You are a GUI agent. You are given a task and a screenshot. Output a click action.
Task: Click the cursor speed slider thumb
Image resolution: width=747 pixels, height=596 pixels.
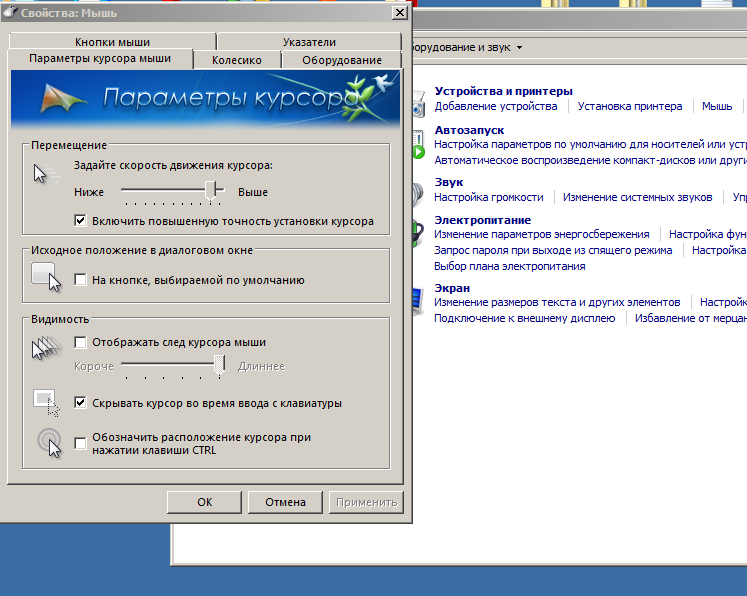click(211, 191)
